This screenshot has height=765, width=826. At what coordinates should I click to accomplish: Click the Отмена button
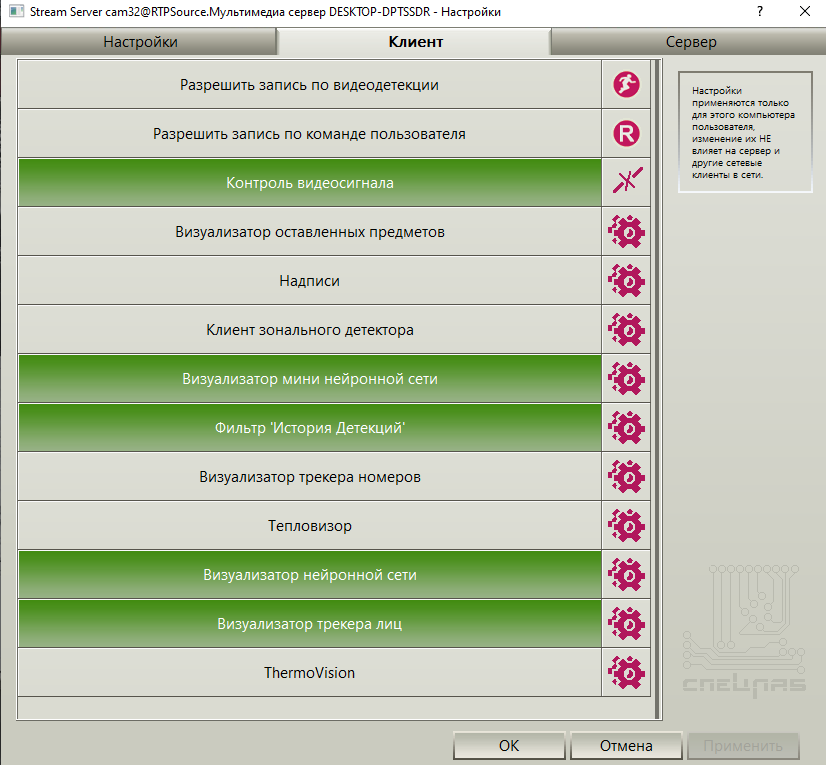pos(626,746)
